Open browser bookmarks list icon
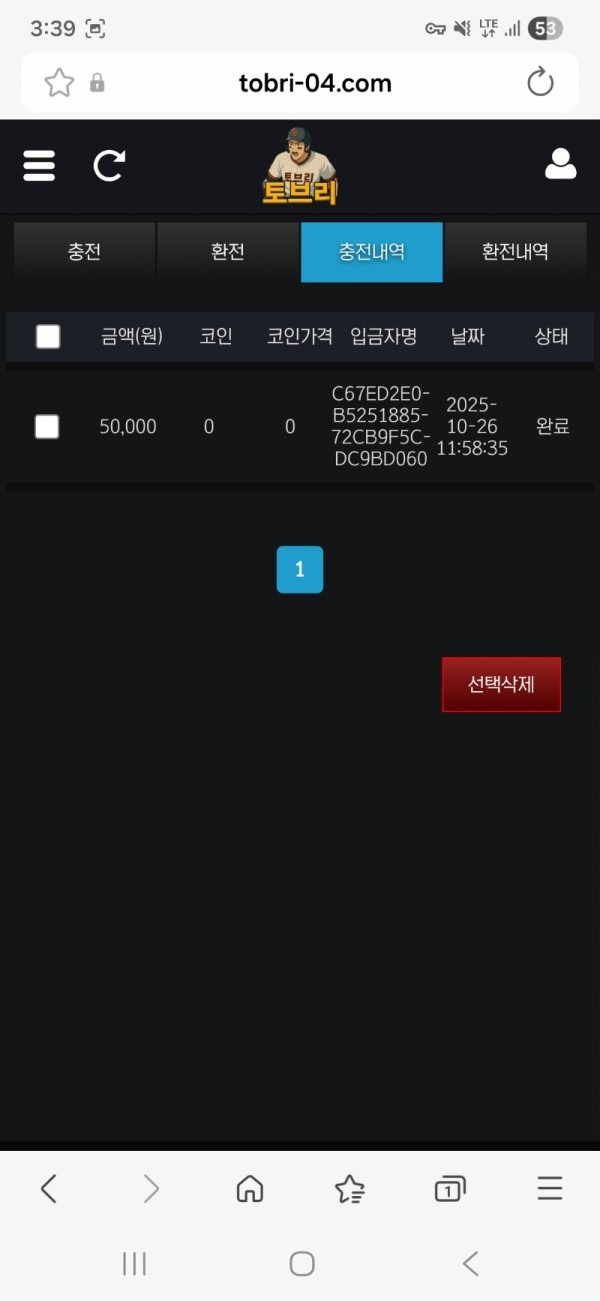The image size is (600, 1301). click(x=350, y=1188)
